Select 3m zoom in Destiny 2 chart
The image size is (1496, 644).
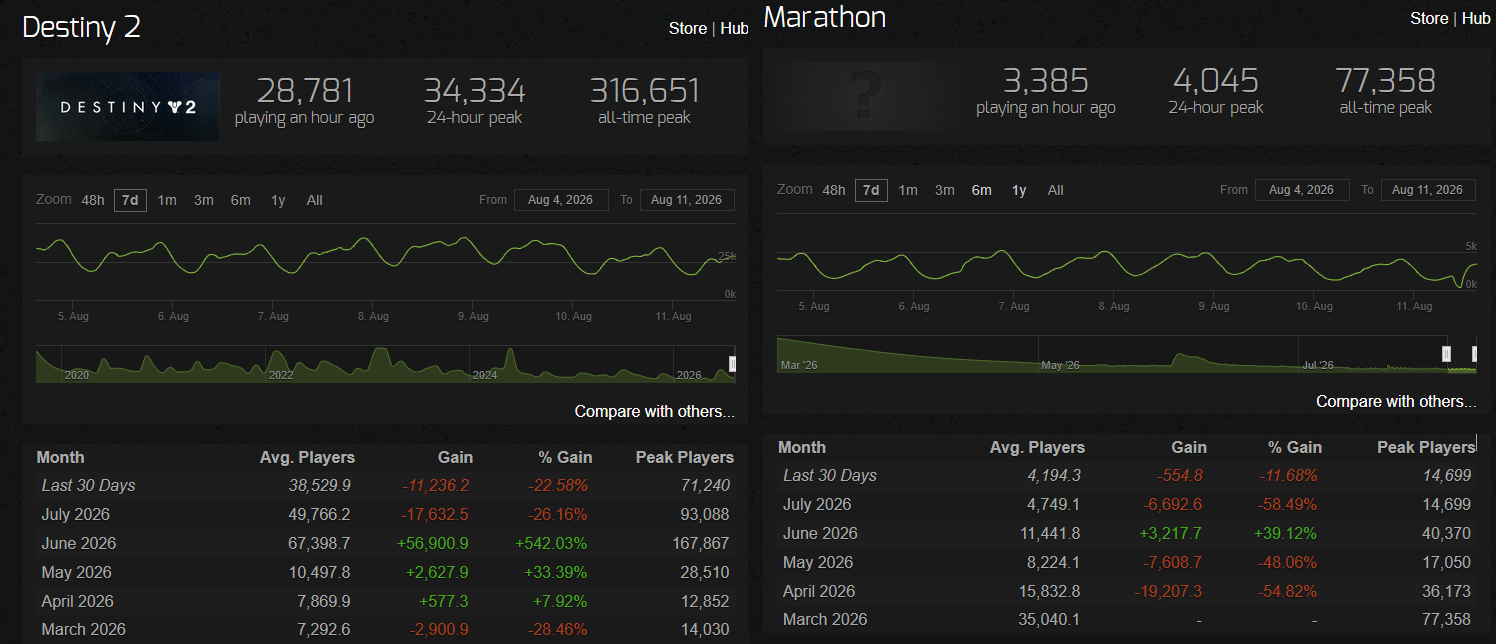pyautogui.click(x=204, y=200)
